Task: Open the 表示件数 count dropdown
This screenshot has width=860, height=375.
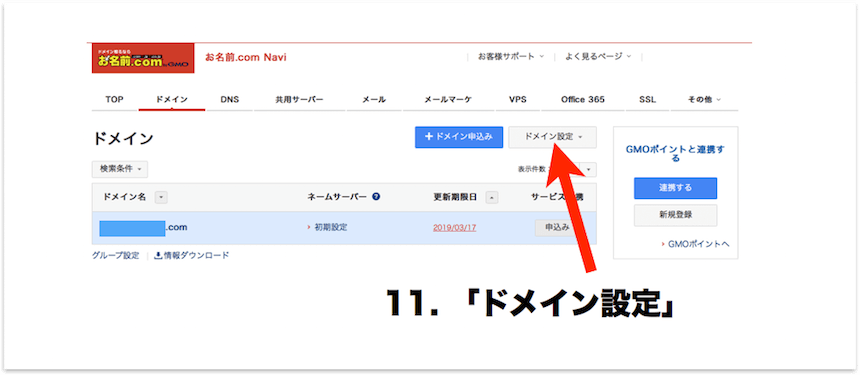Action: 588,170
